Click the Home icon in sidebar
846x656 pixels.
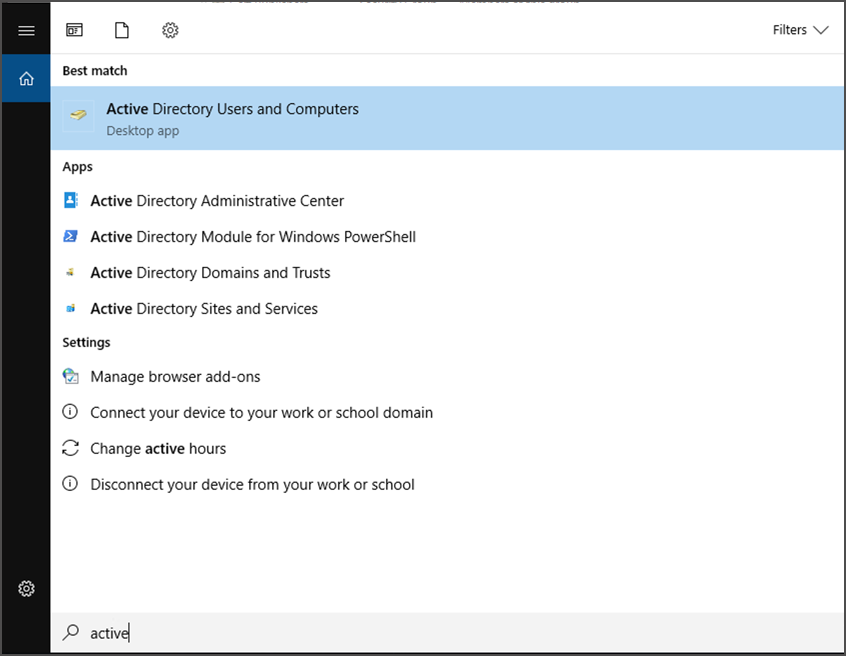click(26, 79)
